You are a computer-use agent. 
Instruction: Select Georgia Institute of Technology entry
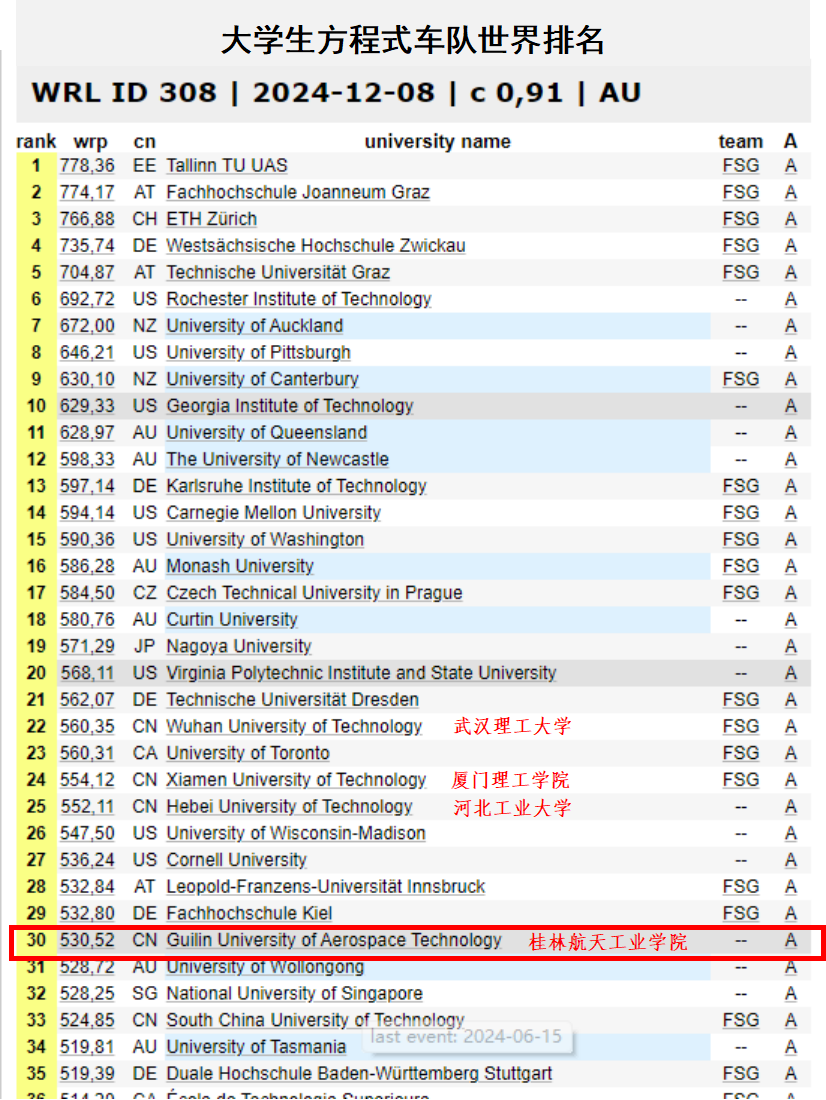289,406
